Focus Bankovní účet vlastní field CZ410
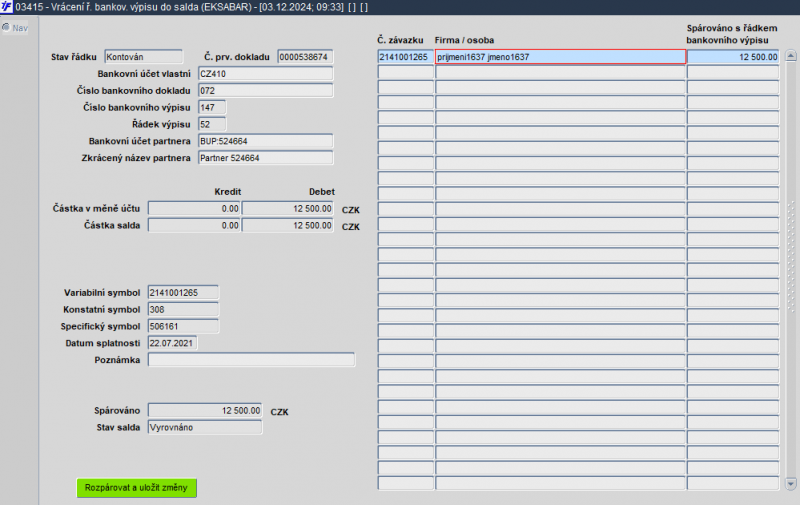 coord(265,73)
